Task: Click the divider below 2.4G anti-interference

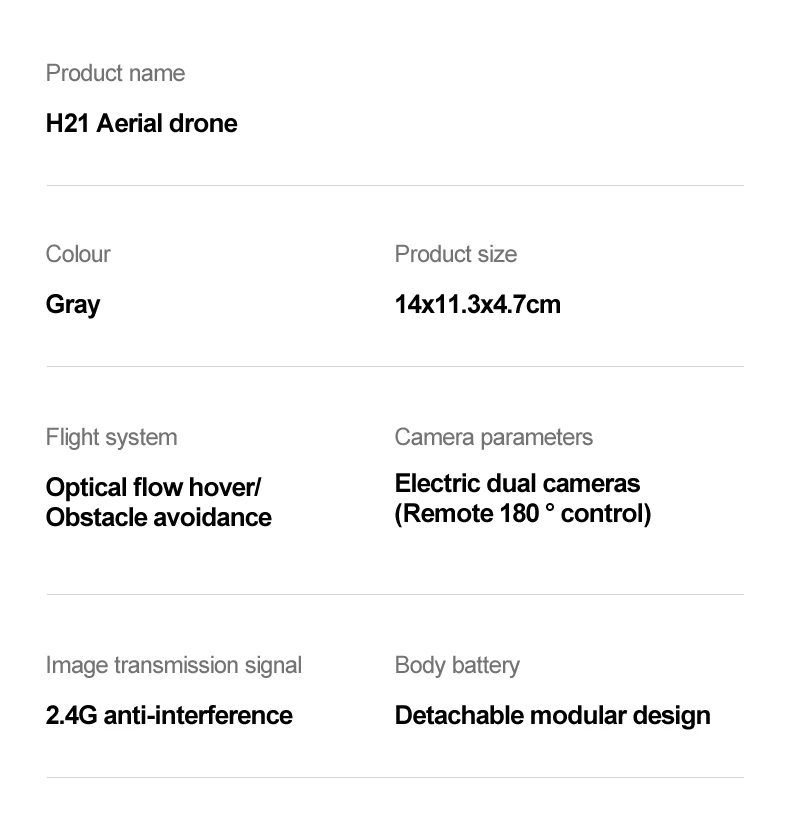Action: coord(395,778)
